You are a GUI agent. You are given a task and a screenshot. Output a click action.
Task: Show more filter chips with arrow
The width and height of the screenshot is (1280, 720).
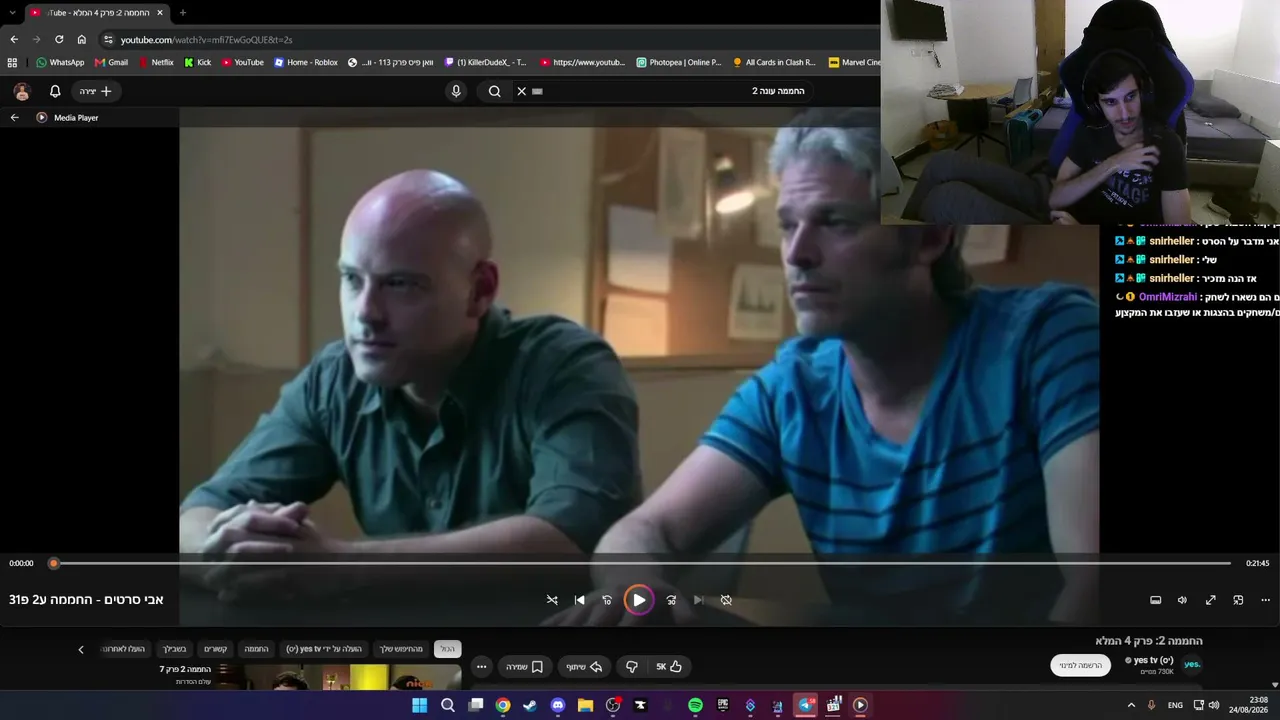(81, 649)
